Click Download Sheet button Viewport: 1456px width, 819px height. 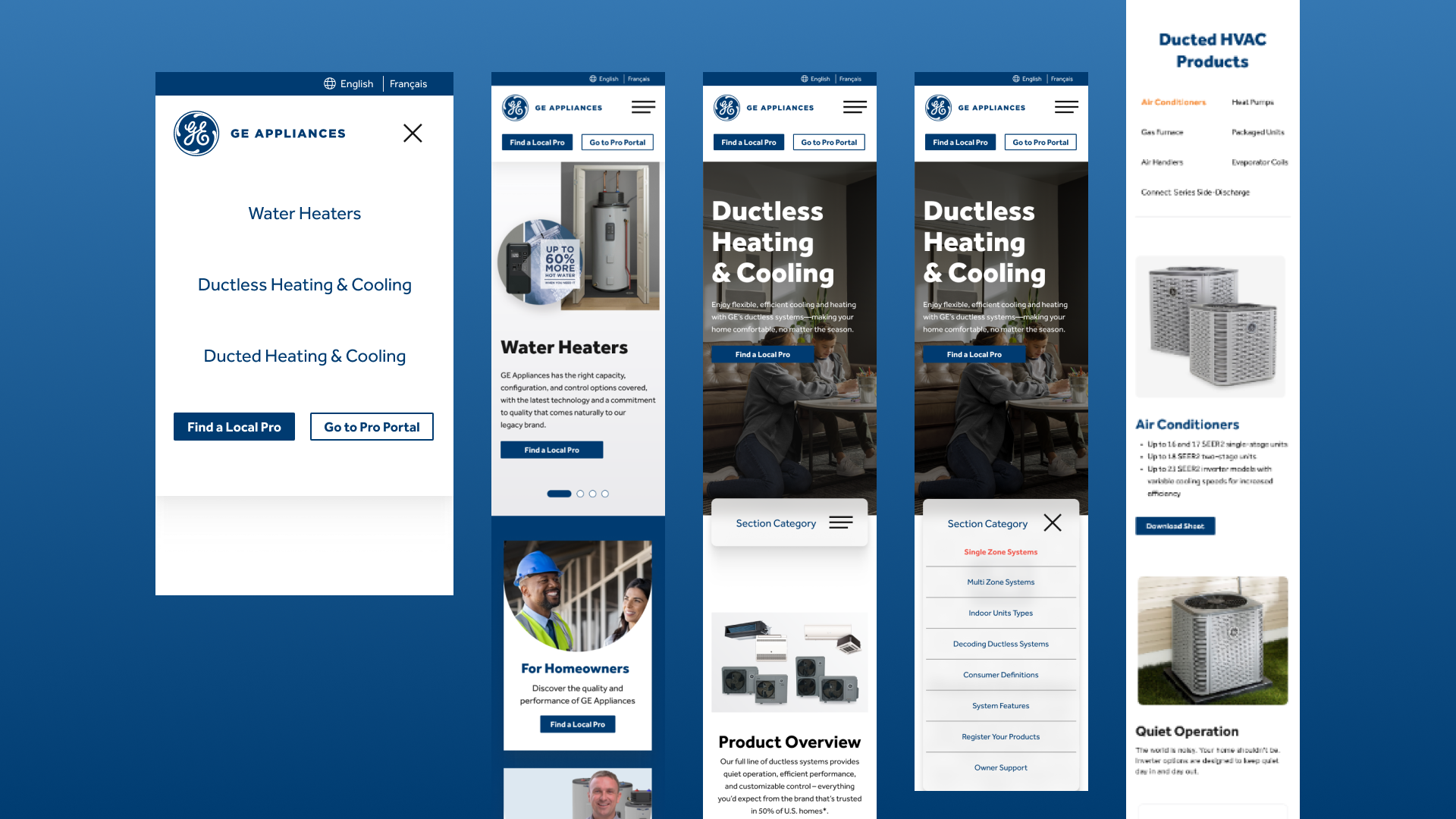point(1175,526)
